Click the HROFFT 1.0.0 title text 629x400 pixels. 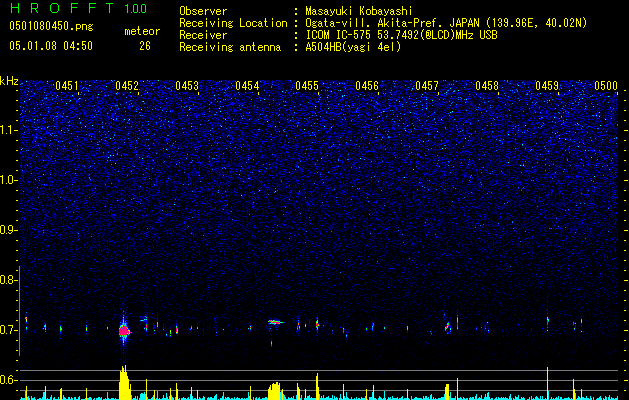coord(78,8)
